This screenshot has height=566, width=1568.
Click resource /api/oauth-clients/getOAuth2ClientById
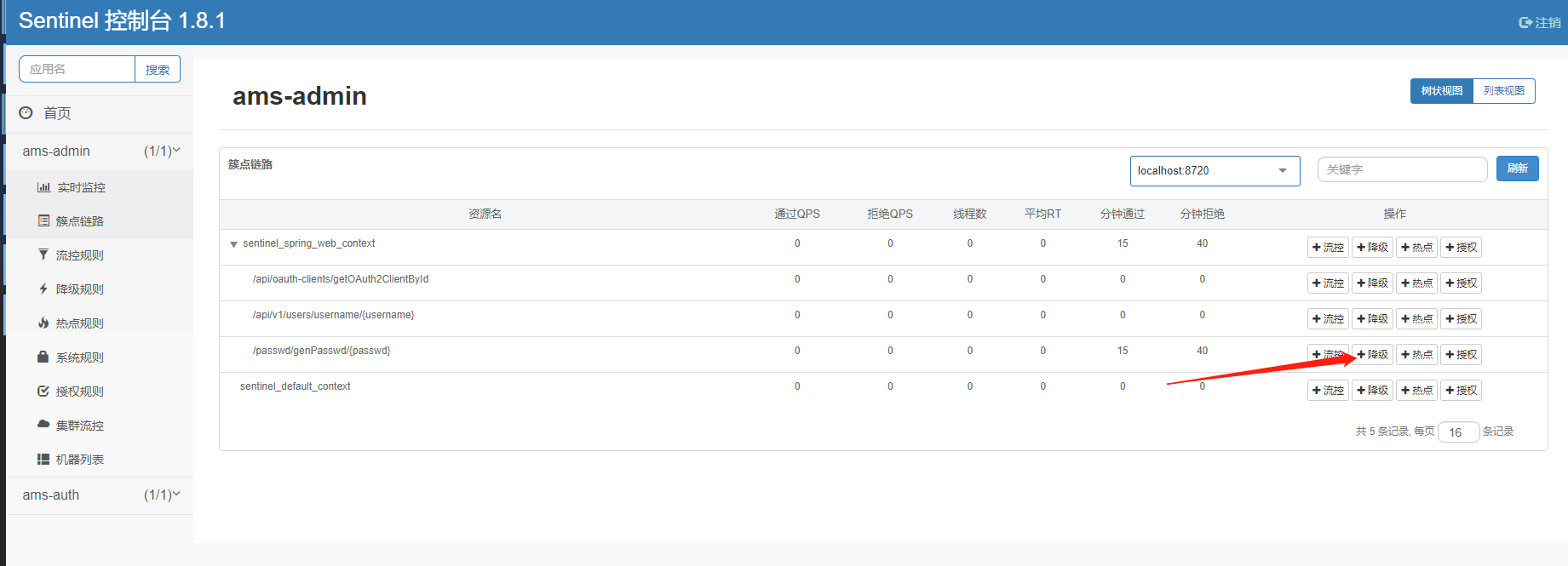coord(341,279)
